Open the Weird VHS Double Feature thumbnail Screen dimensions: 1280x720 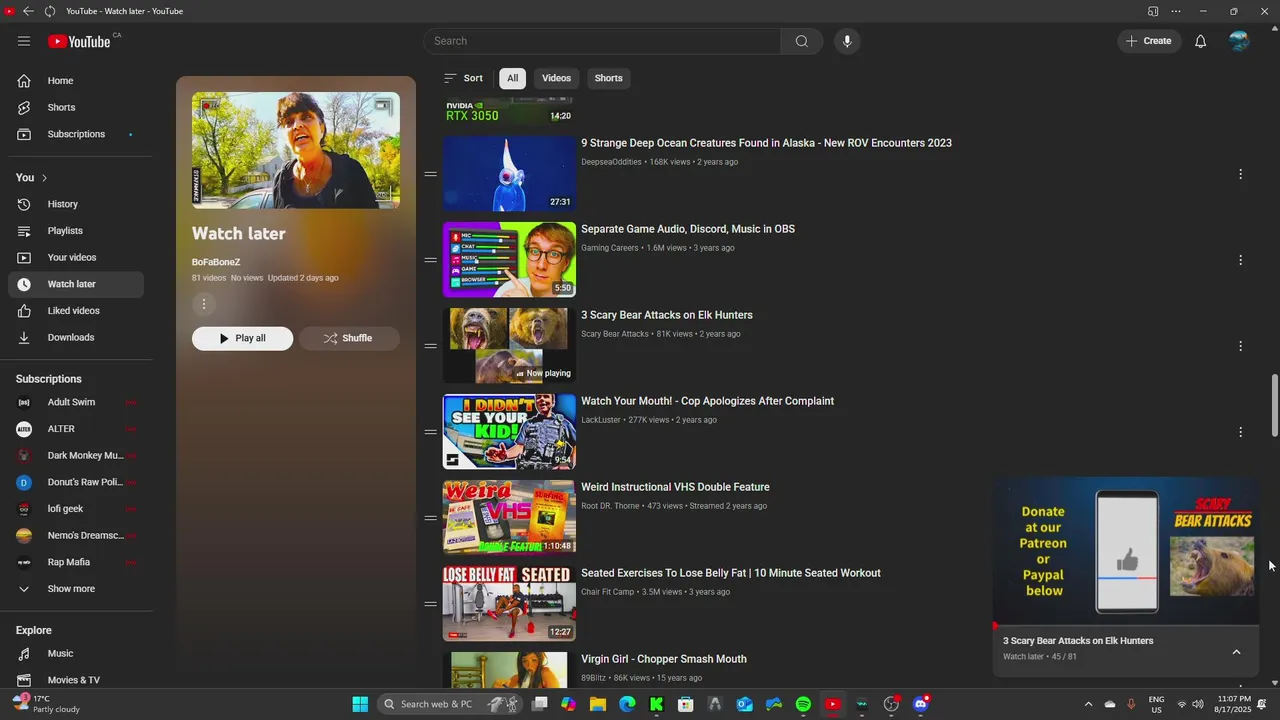509,518
